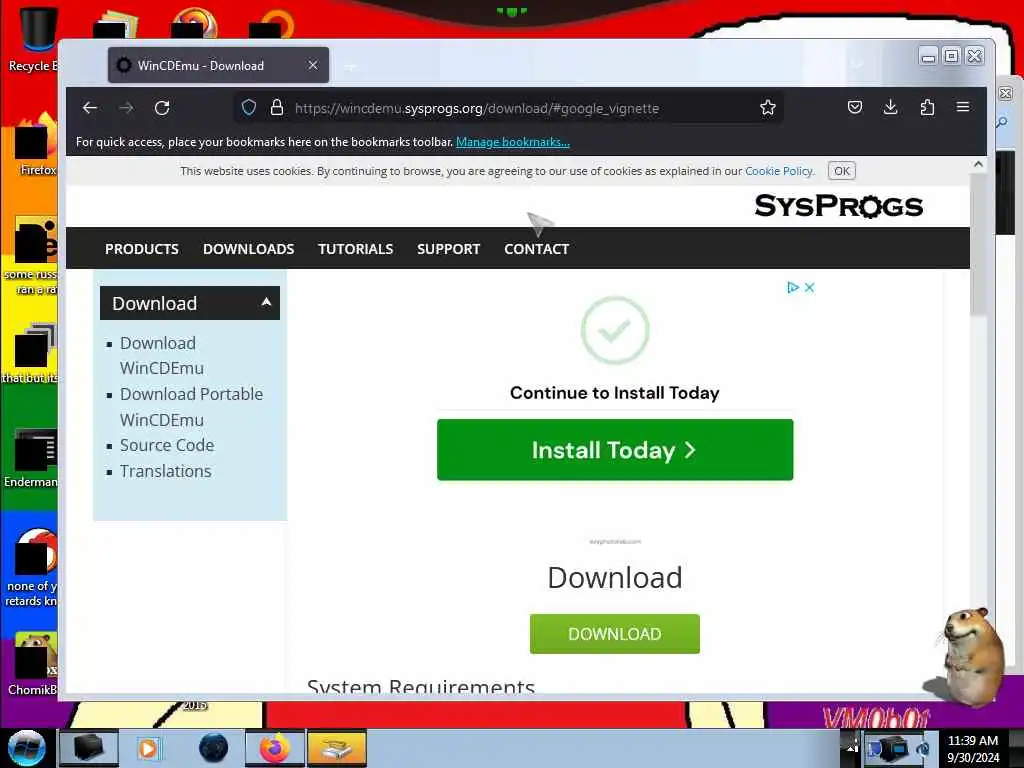Viewport: 1024px width, 768px height.
Task: Close the ad with the X icon
Action: (810, 287)
